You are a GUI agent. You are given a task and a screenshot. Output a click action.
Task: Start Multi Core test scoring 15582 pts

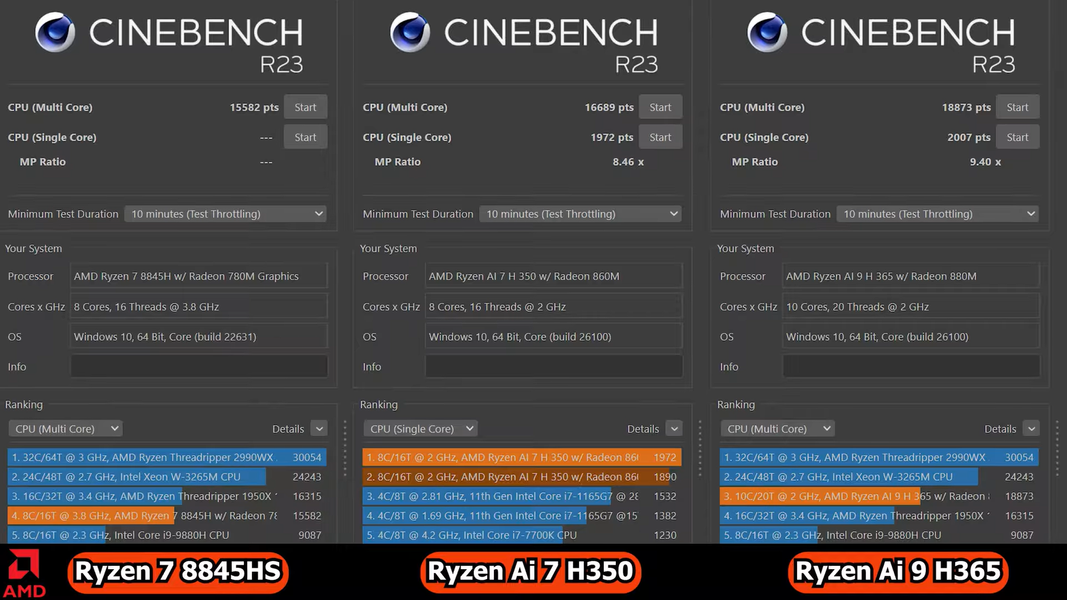click(x=305, y=107)
